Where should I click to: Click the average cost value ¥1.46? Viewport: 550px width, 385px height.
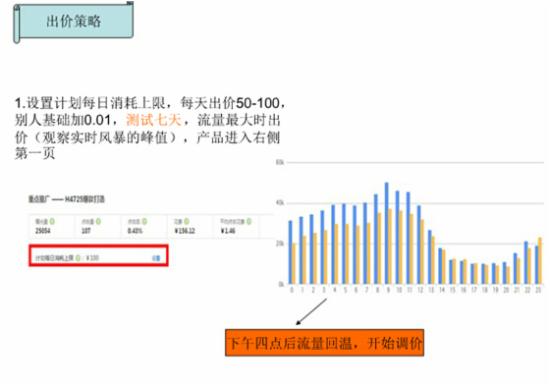point(228,231)
